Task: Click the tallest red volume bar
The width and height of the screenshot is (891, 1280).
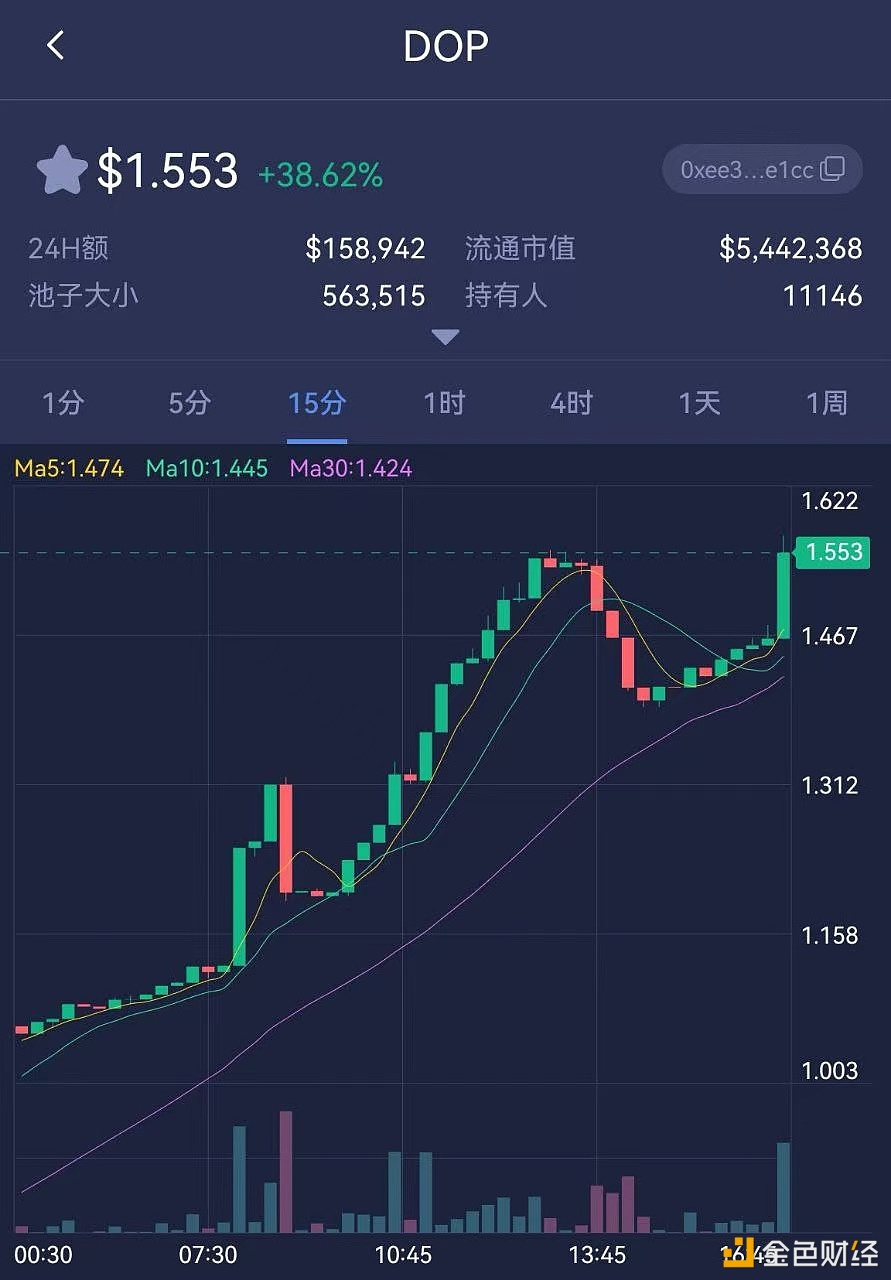Action: click(x=286, y=1170)
